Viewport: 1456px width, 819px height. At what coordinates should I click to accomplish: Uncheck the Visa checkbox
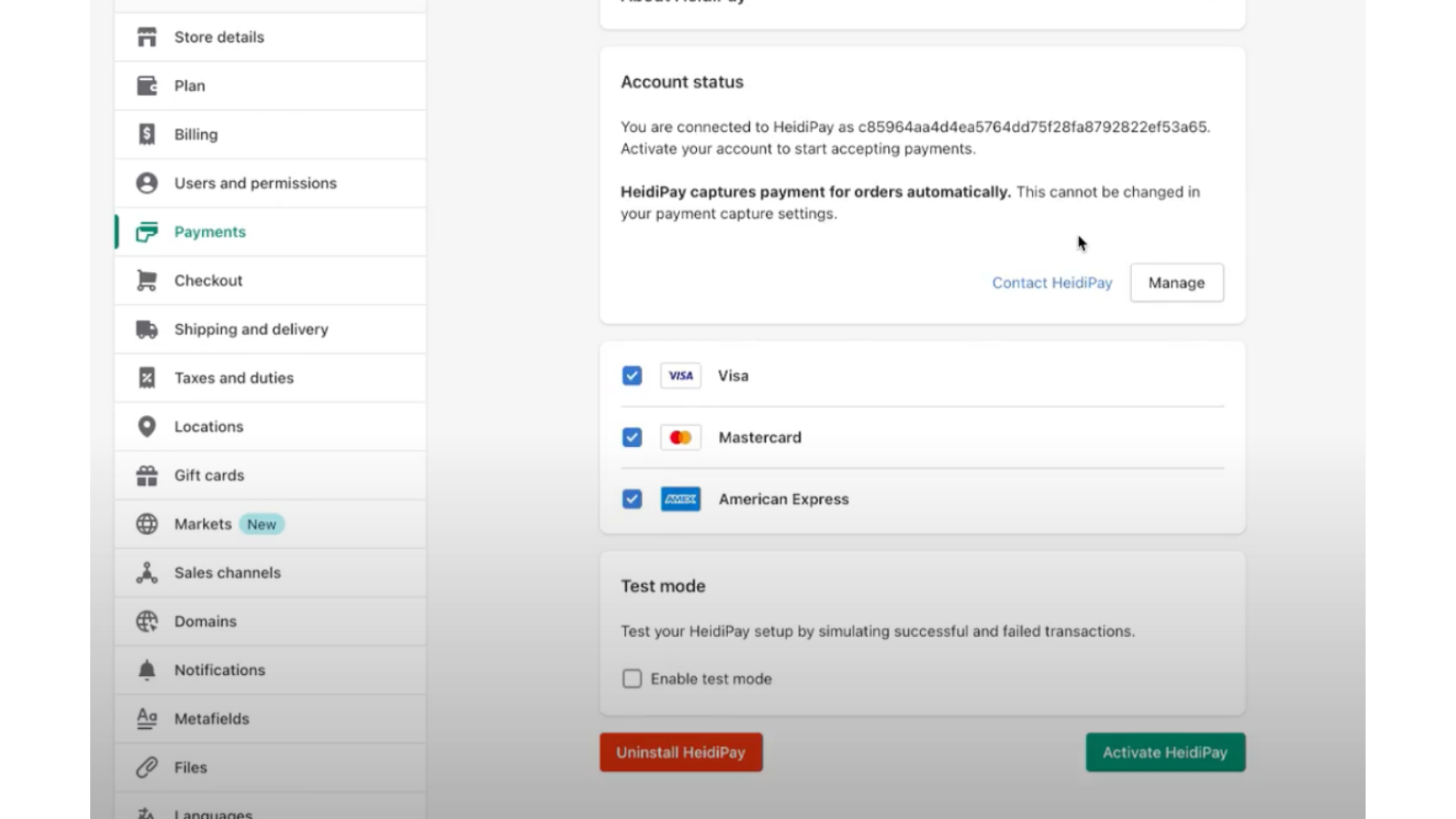pos(632,376)
